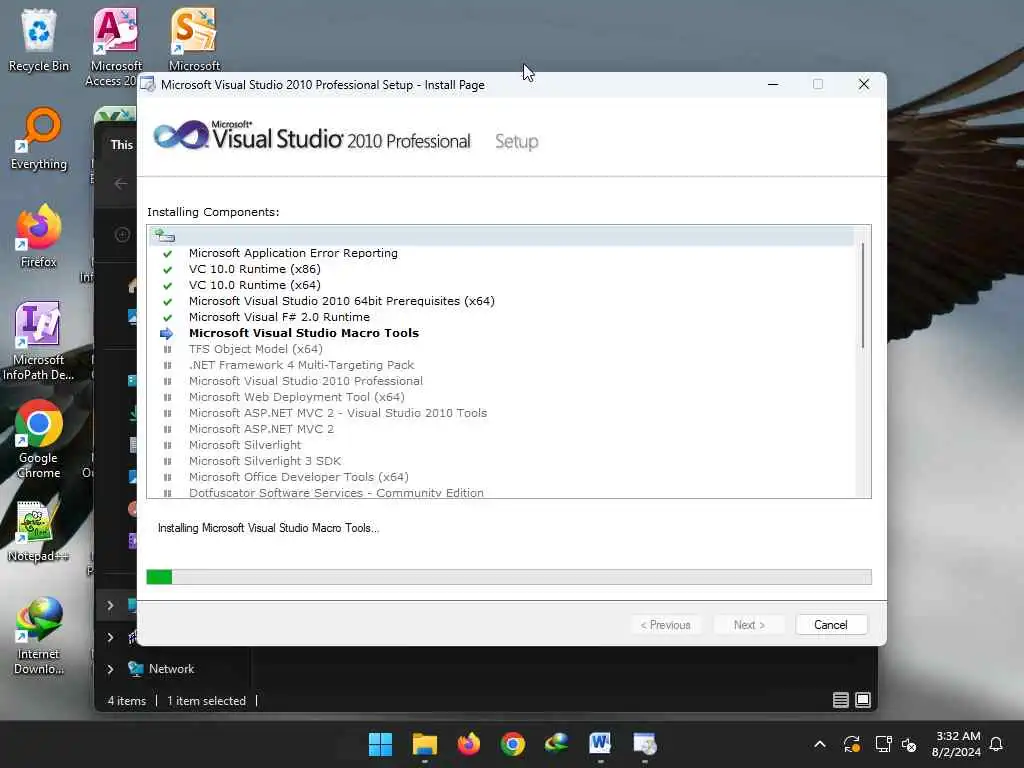Screen dimensions: 1024x768
Task: Open the Everything search desktop shortcut
Action: (39, 139)
